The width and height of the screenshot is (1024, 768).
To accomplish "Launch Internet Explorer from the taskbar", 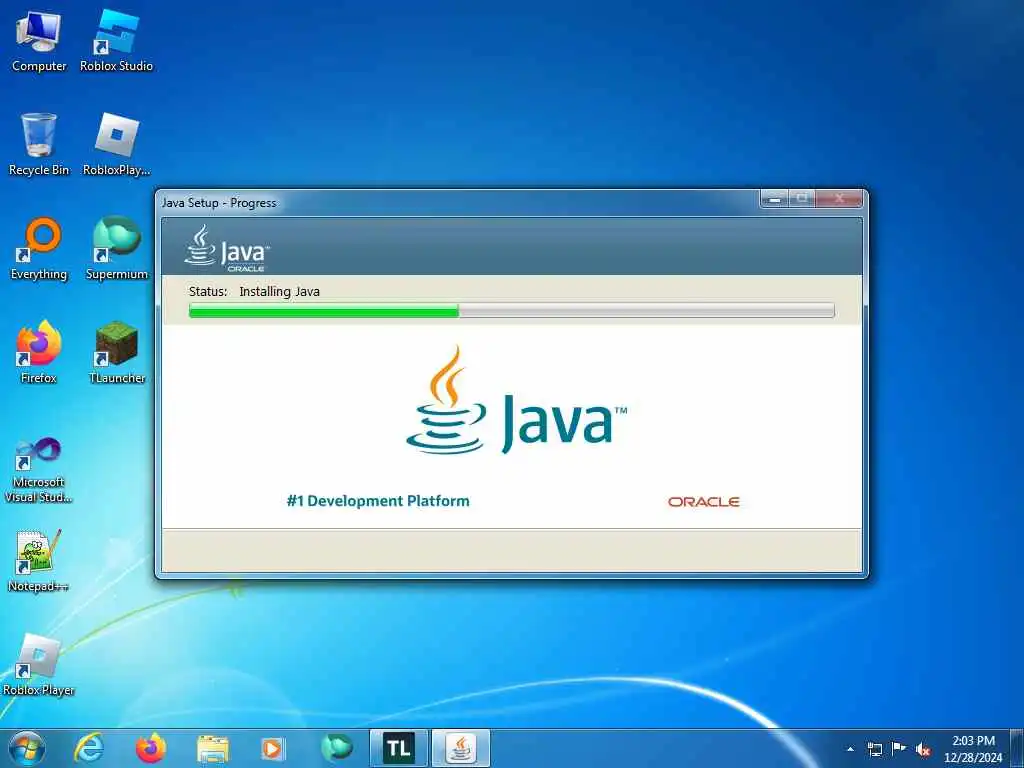I will [x=89, y=748].
